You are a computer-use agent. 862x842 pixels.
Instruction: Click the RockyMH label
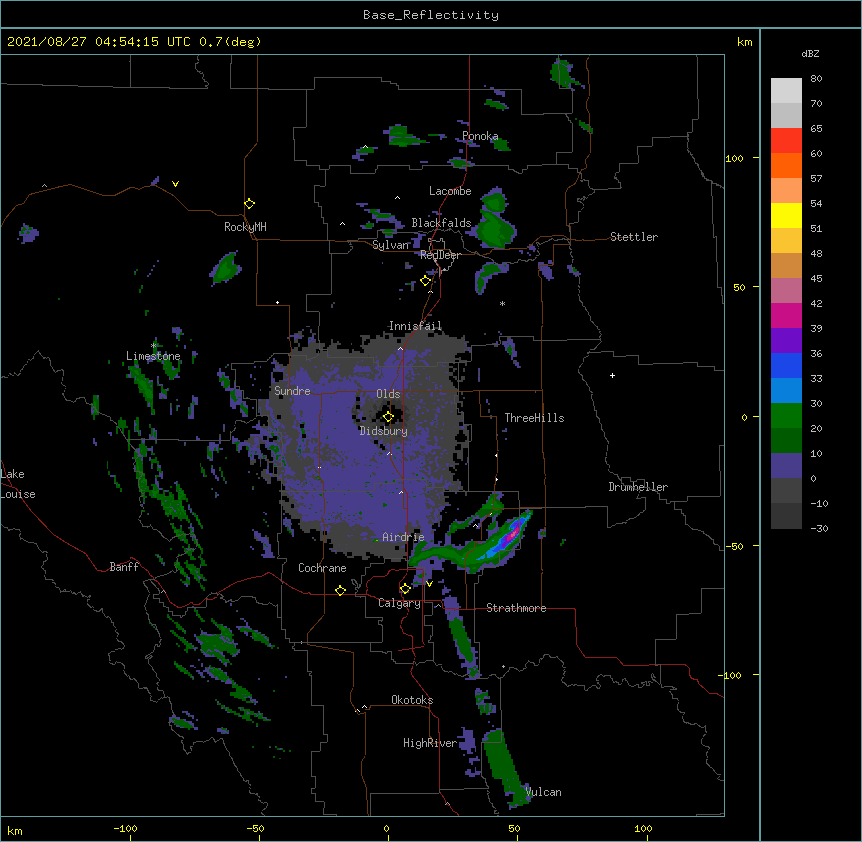pos(245,227)
